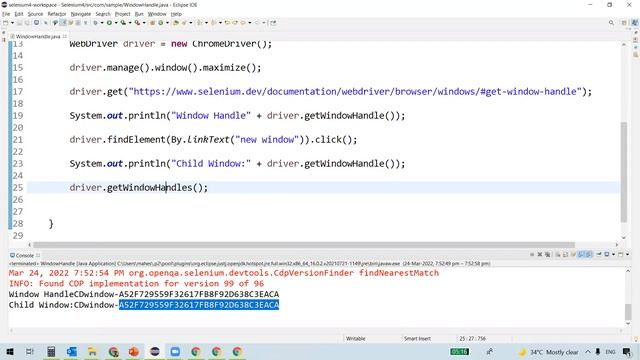Toggle Scroll Lock in Console toolbar

[566, 254]
